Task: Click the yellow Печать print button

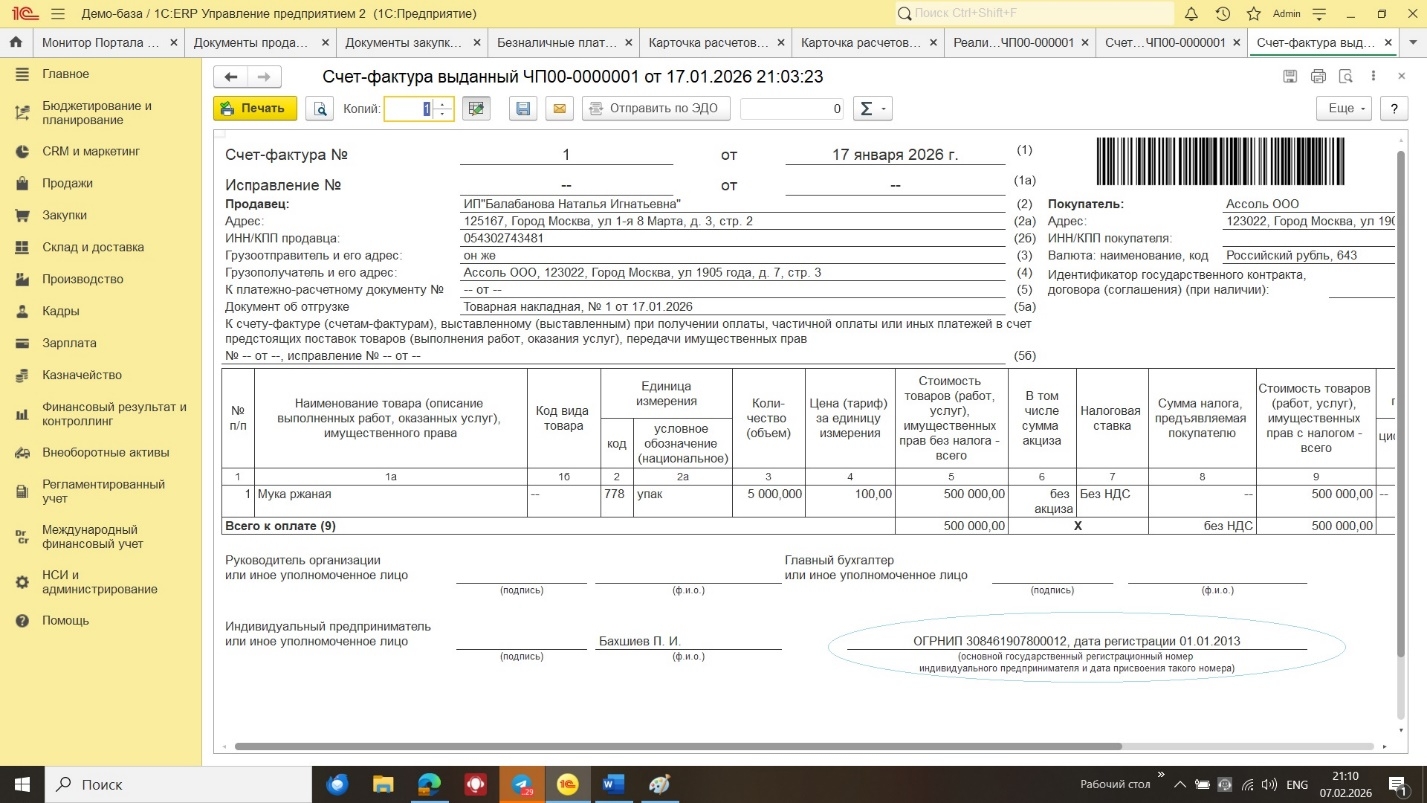Action: click(x=254, y=109)
